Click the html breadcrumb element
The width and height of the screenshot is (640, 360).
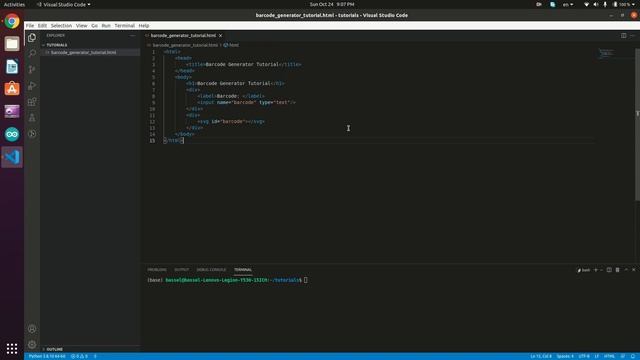pos(231,45)
